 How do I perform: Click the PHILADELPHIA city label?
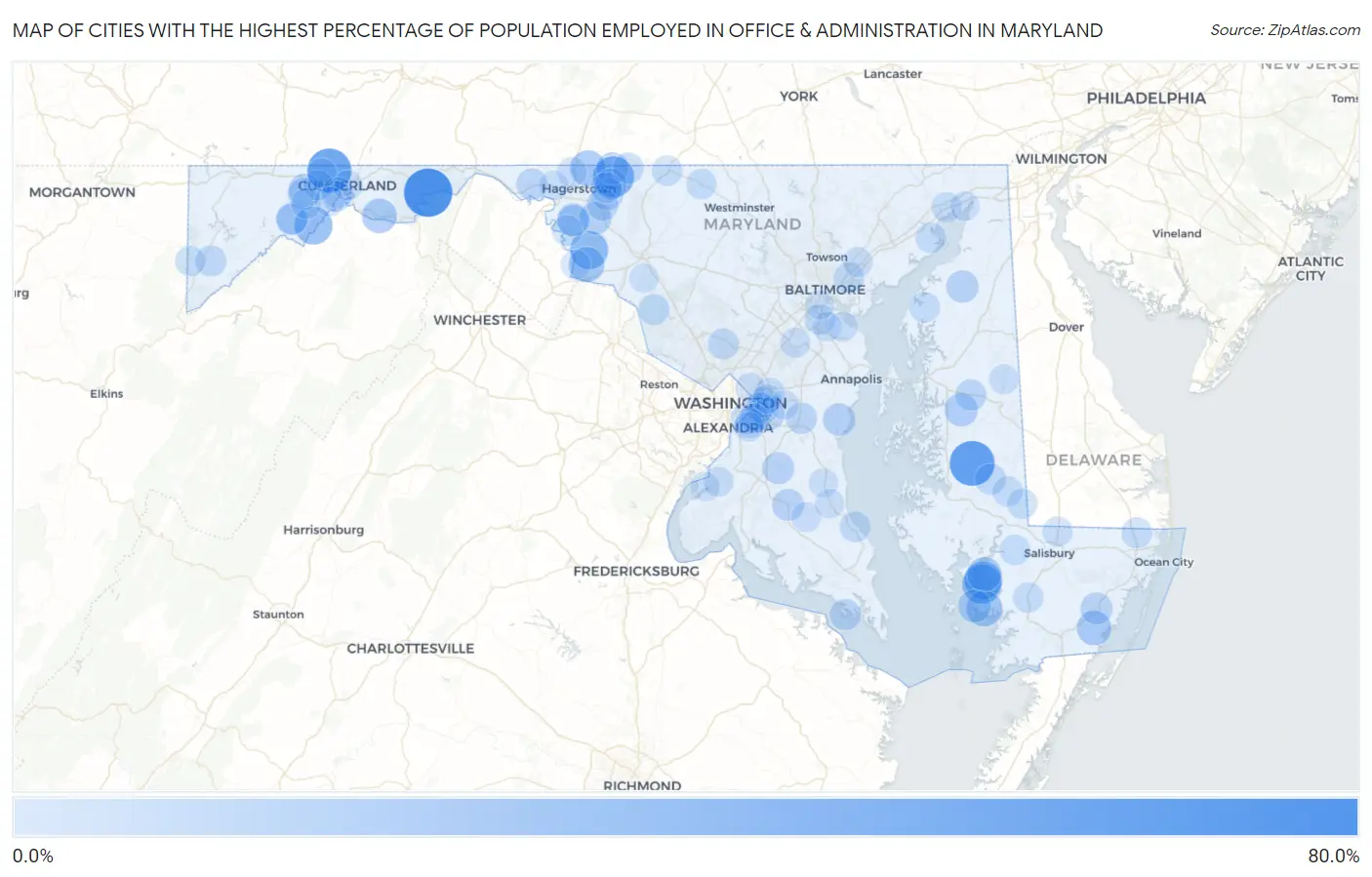coord(1146,98)
